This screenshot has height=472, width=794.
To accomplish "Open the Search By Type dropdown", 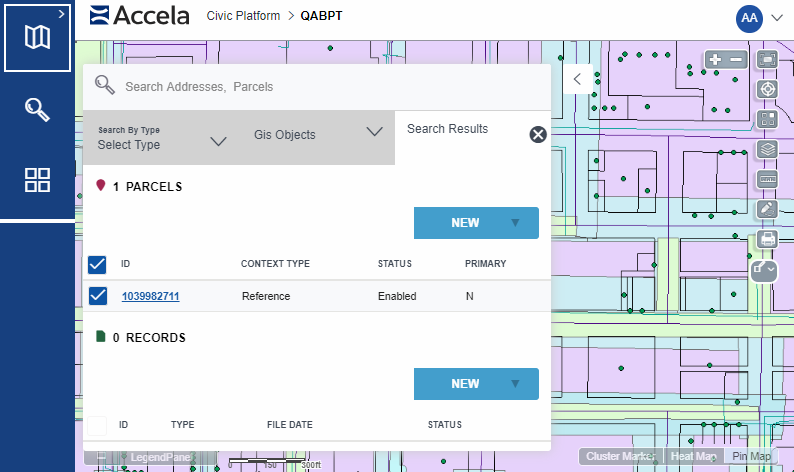I will [x=162, y=138].
